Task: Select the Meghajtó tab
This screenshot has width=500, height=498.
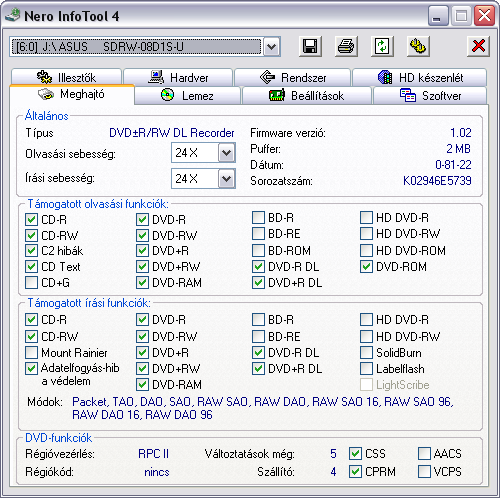Action: pyautogui.click(x=72, y=95)
